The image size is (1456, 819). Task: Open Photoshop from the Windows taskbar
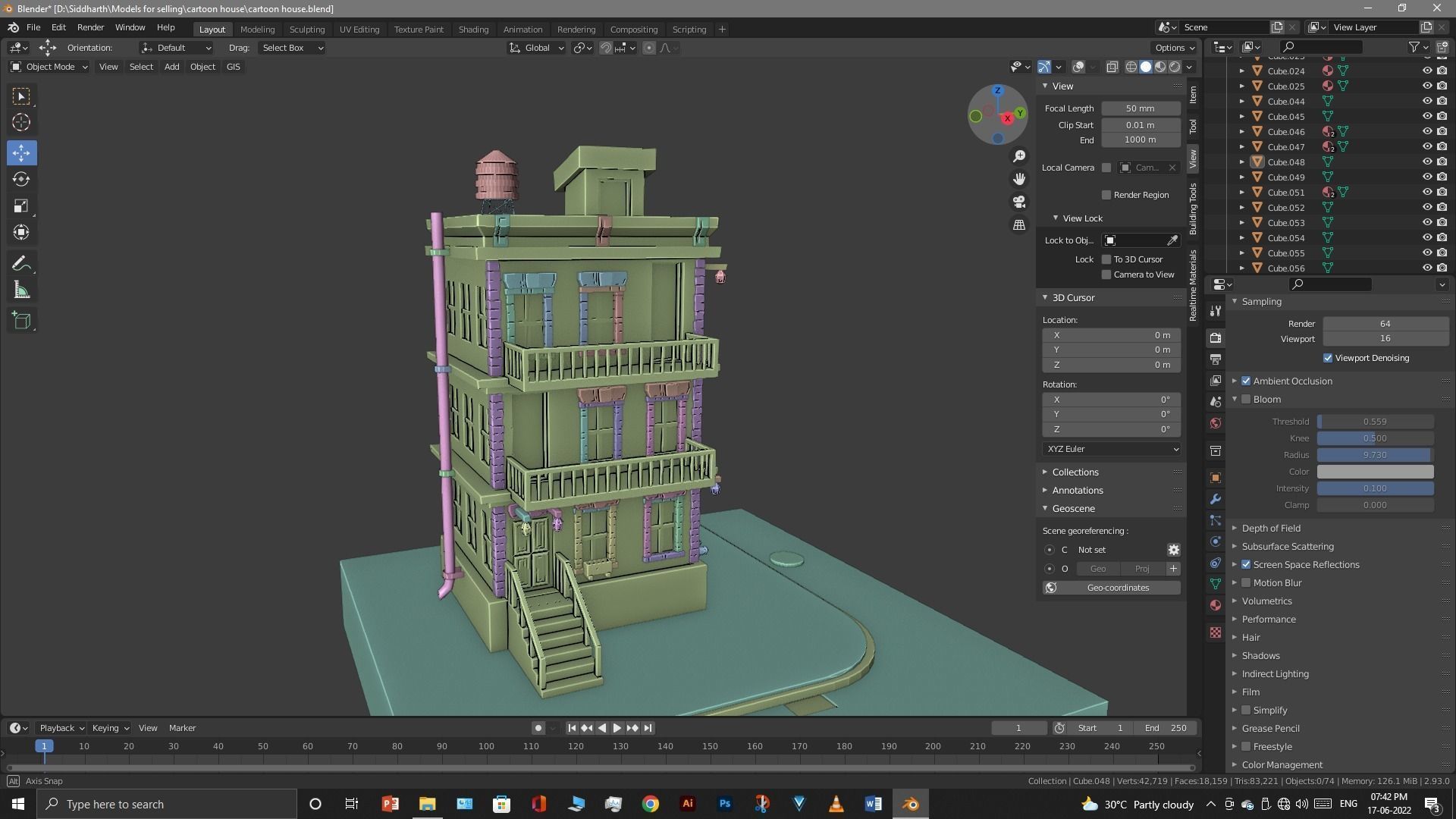pyautogui.click(x=725, y=804)
